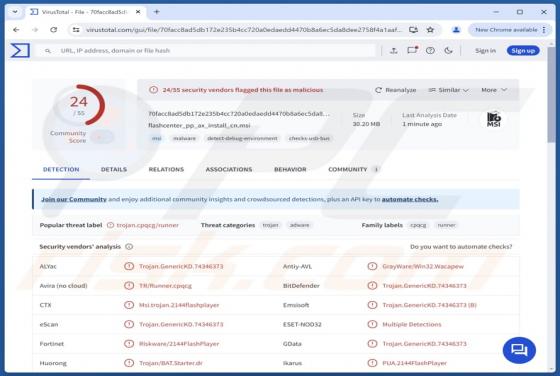Expand the More dropdown
This screenshot has width=560, height=376.
(494, 90)
